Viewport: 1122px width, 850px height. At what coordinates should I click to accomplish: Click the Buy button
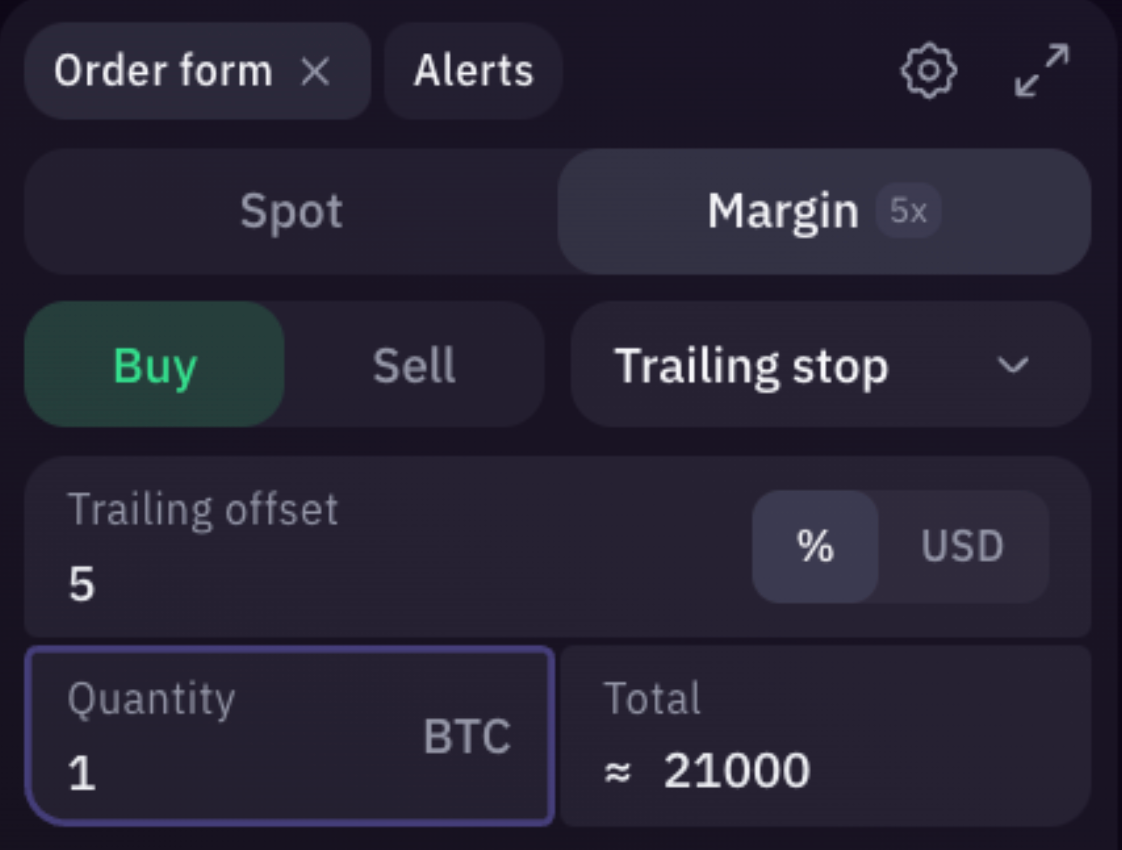click(152, 365)
